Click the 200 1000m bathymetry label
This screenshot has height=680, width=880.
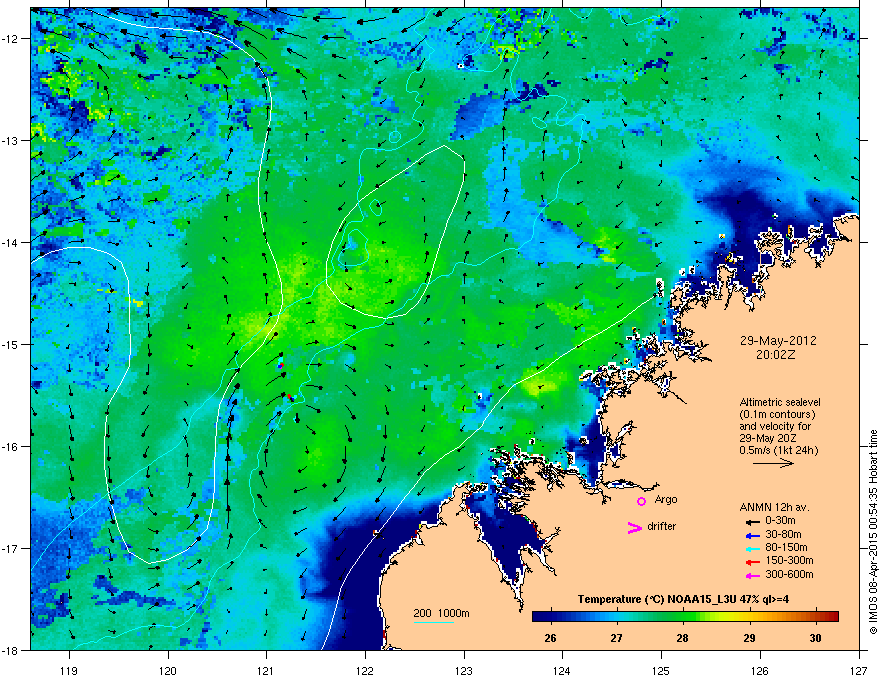441,613
